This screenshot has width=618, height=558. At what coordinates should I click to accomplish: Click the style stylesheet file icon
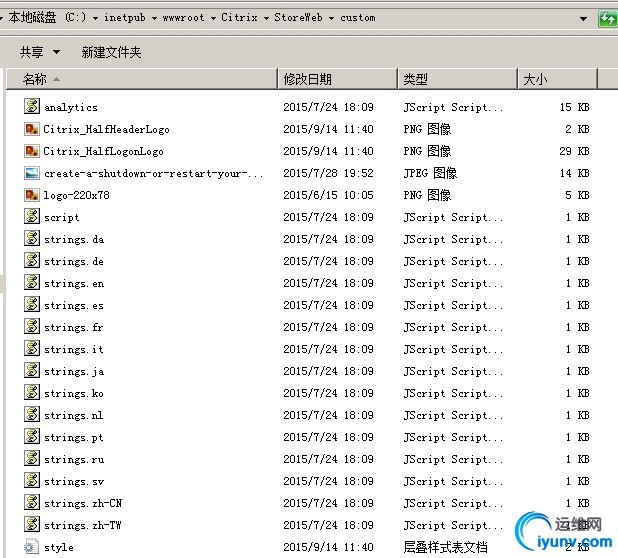point(32,547)
